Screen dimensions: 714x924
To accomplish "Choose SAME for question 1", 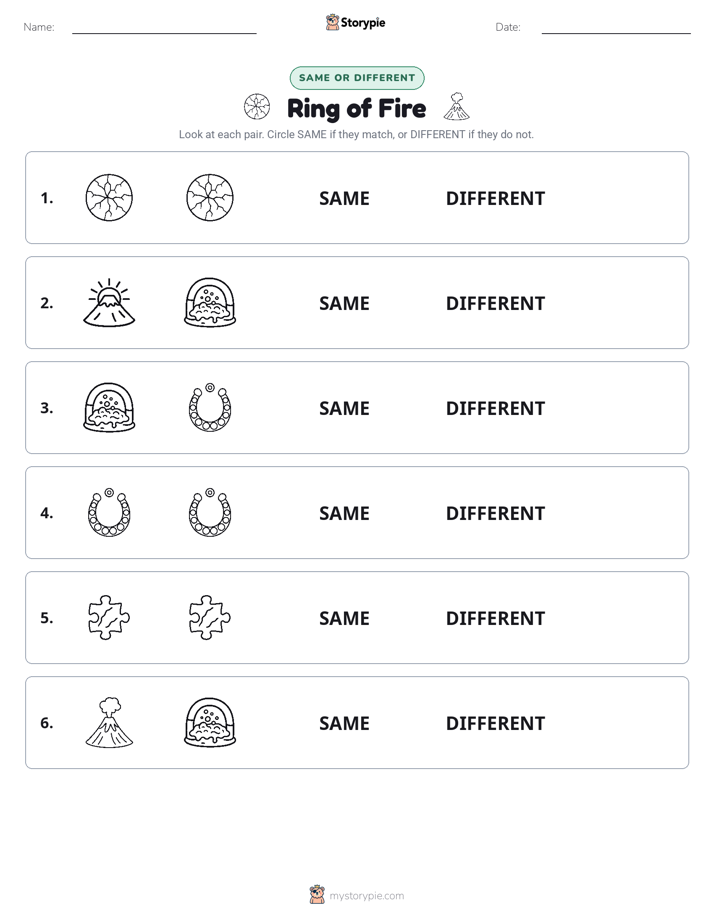I will click(344, 199).
